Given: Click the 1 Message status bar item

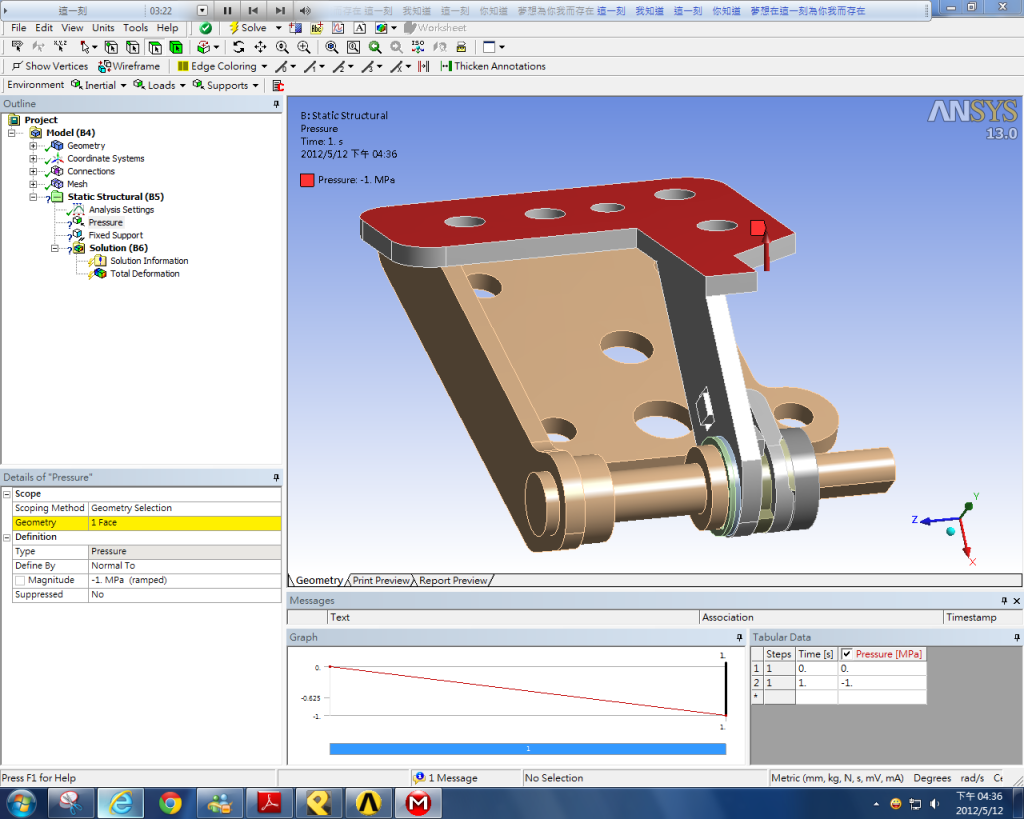Looking at the screenshot, I should coord(452,778).
